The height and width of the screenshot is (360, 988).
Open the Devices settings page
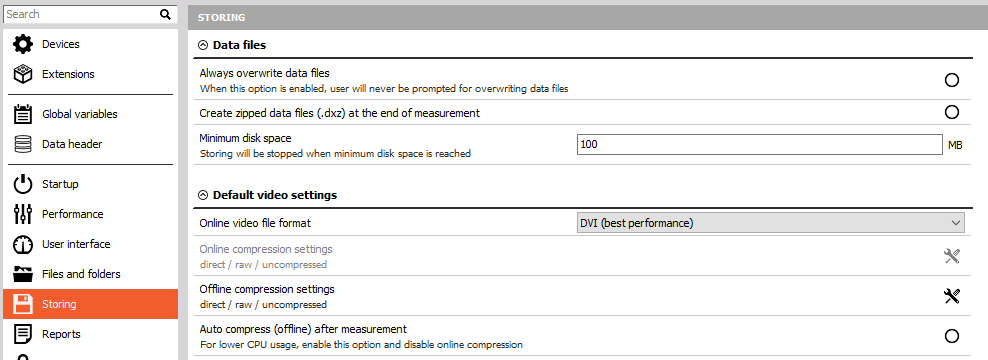coord(90,44)
